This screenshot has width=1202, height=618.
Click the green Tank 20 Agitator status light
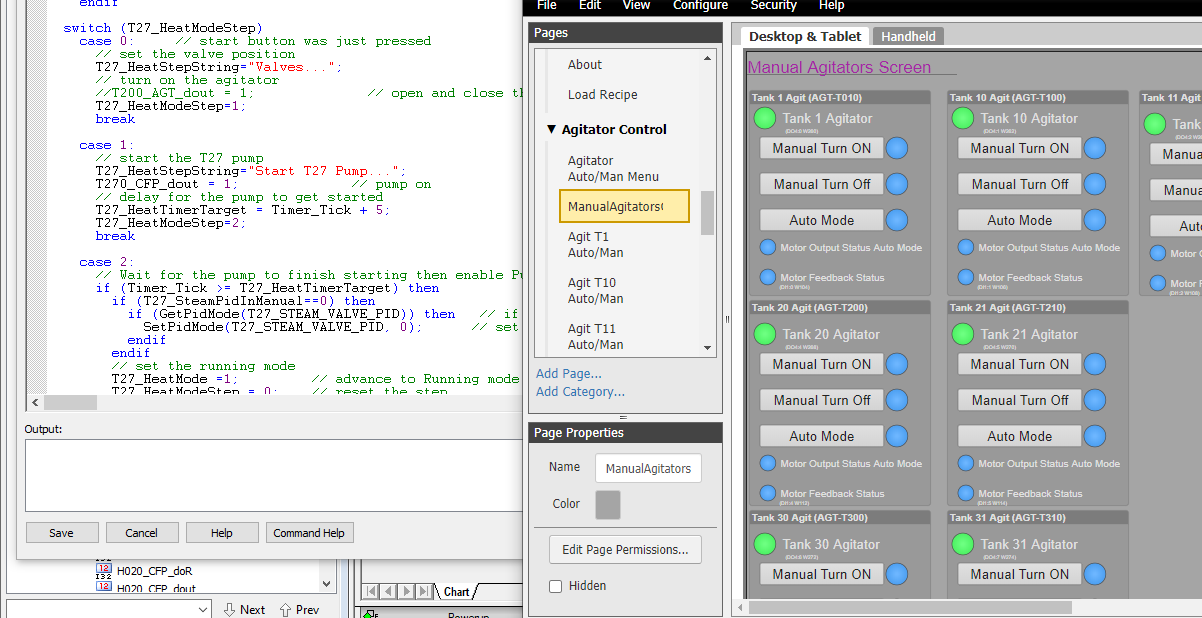(x=765, y=334)
